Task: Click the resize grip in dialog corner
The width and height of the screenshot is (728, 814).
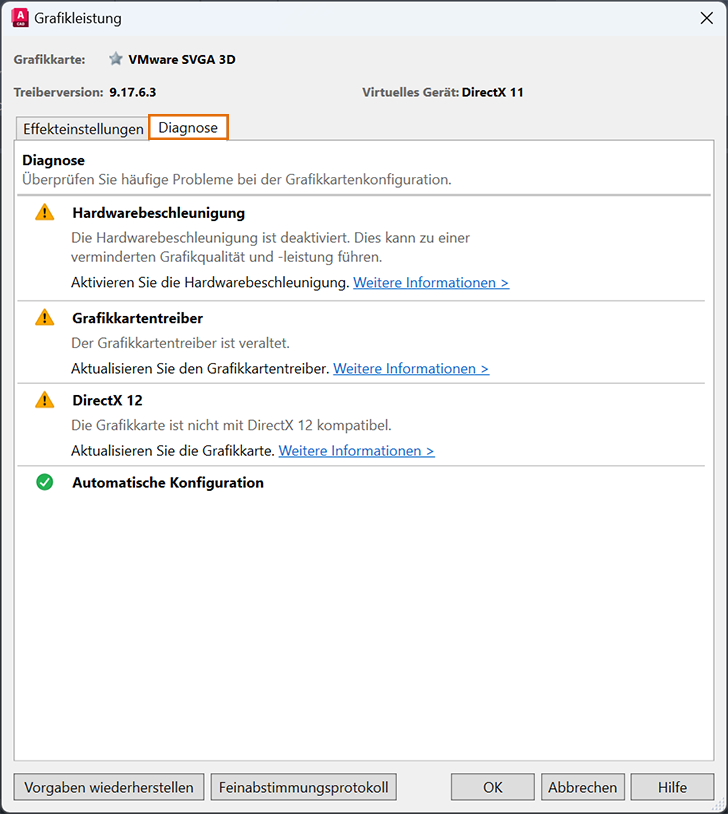Action: click(720, 806)
